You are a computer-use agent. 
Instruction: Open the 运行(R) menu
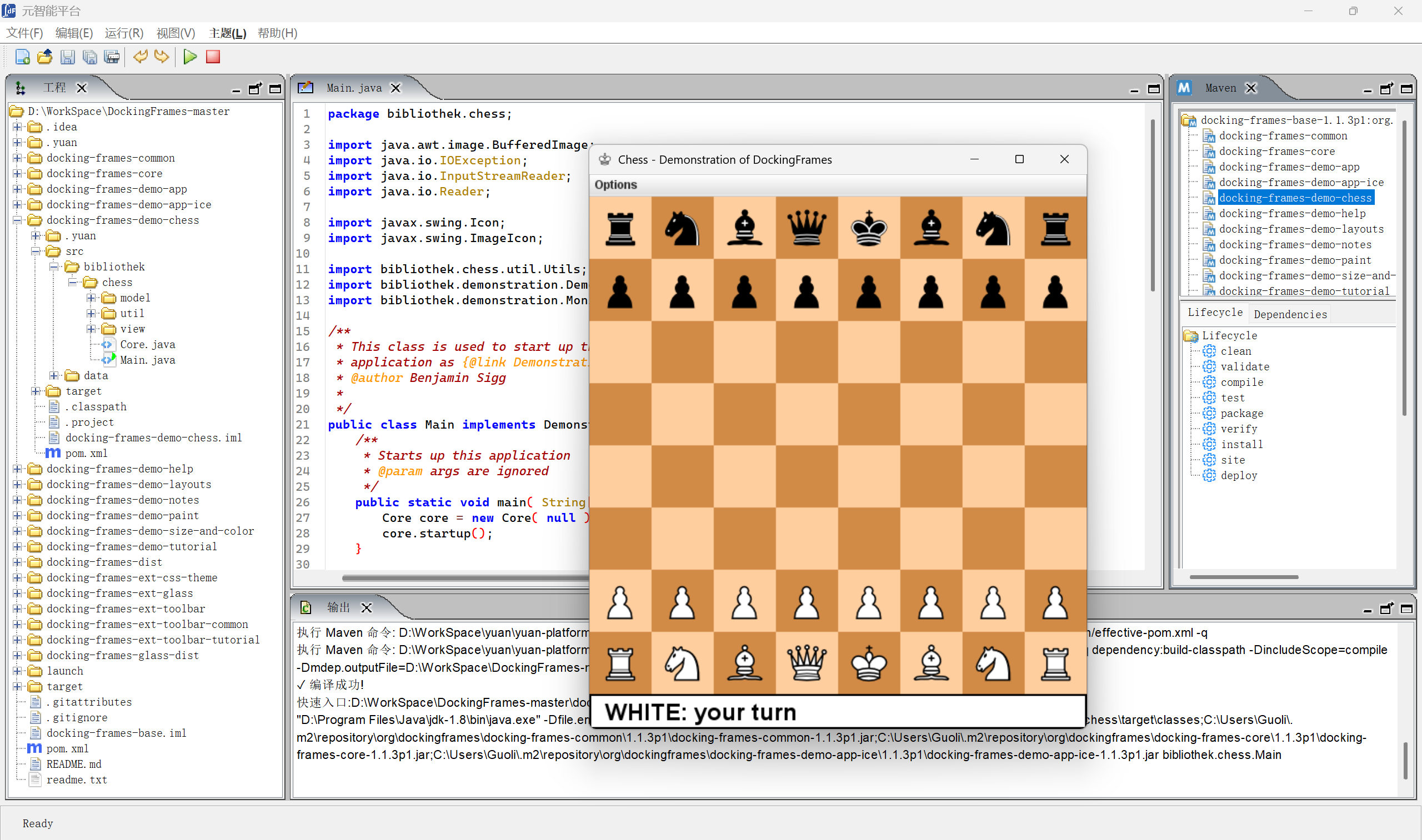pos(123,33)
